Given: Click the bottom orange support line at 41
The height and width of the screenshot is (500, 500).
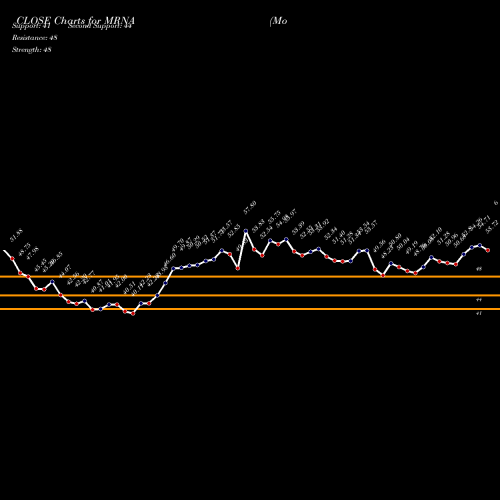Looking at the screenshot, I should click(x=250, y=309).
